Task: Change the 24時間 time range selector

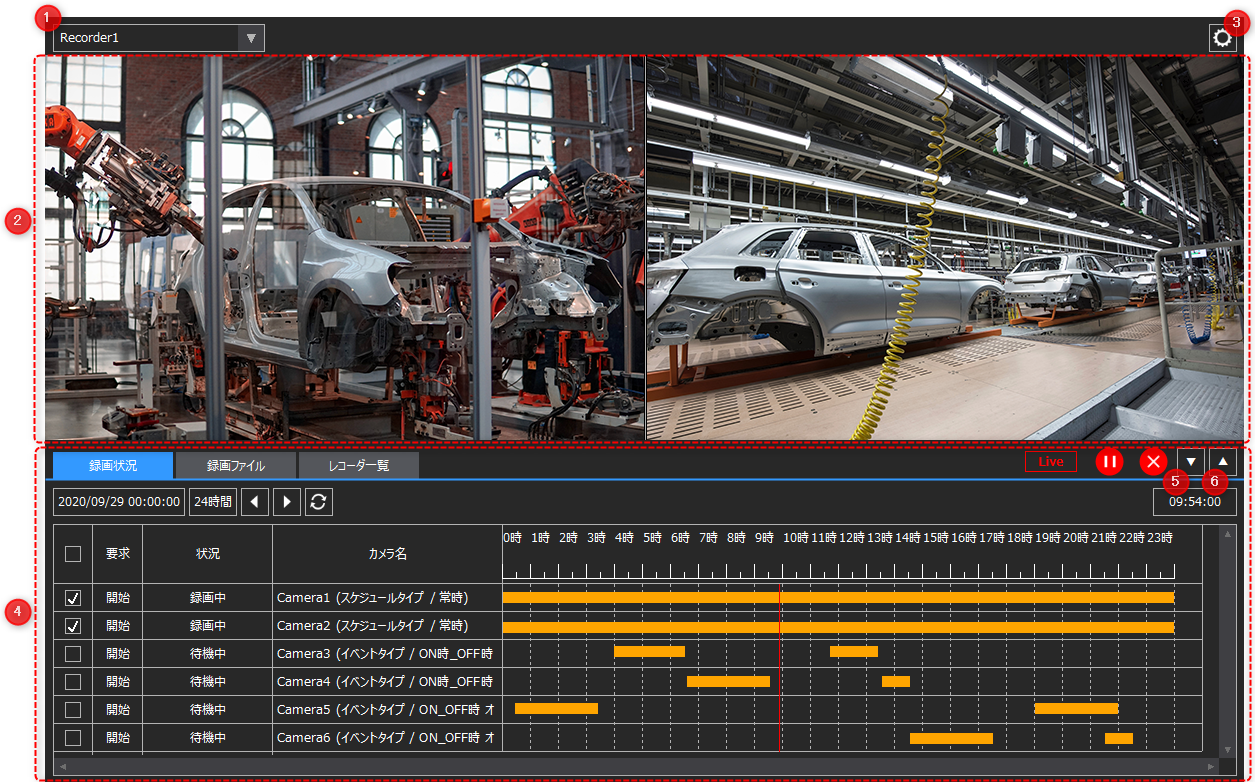Action: click(x=213, y=502)
